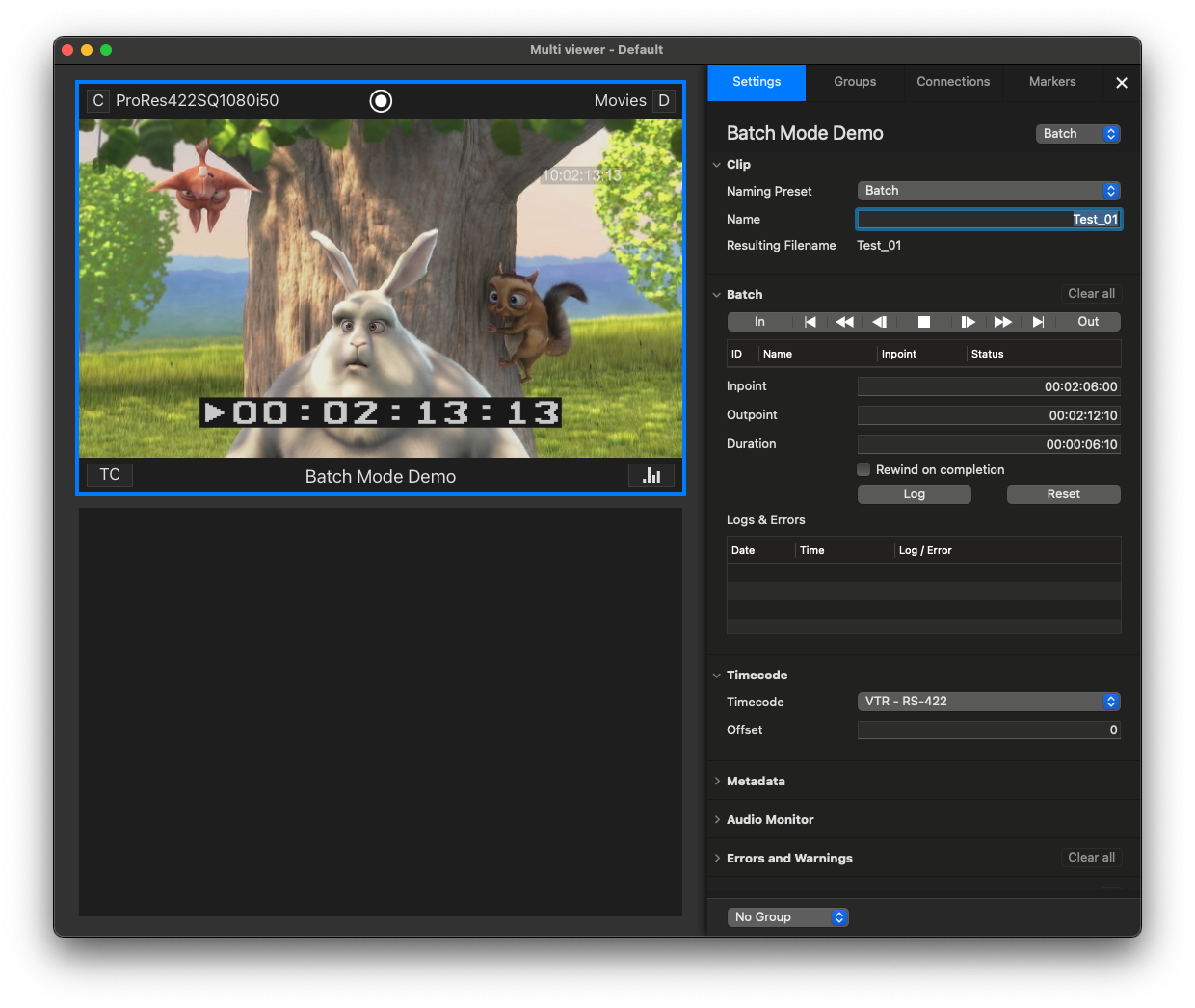Close the settings side panel
1195x1008 pixels.
tap(1122, 83)
